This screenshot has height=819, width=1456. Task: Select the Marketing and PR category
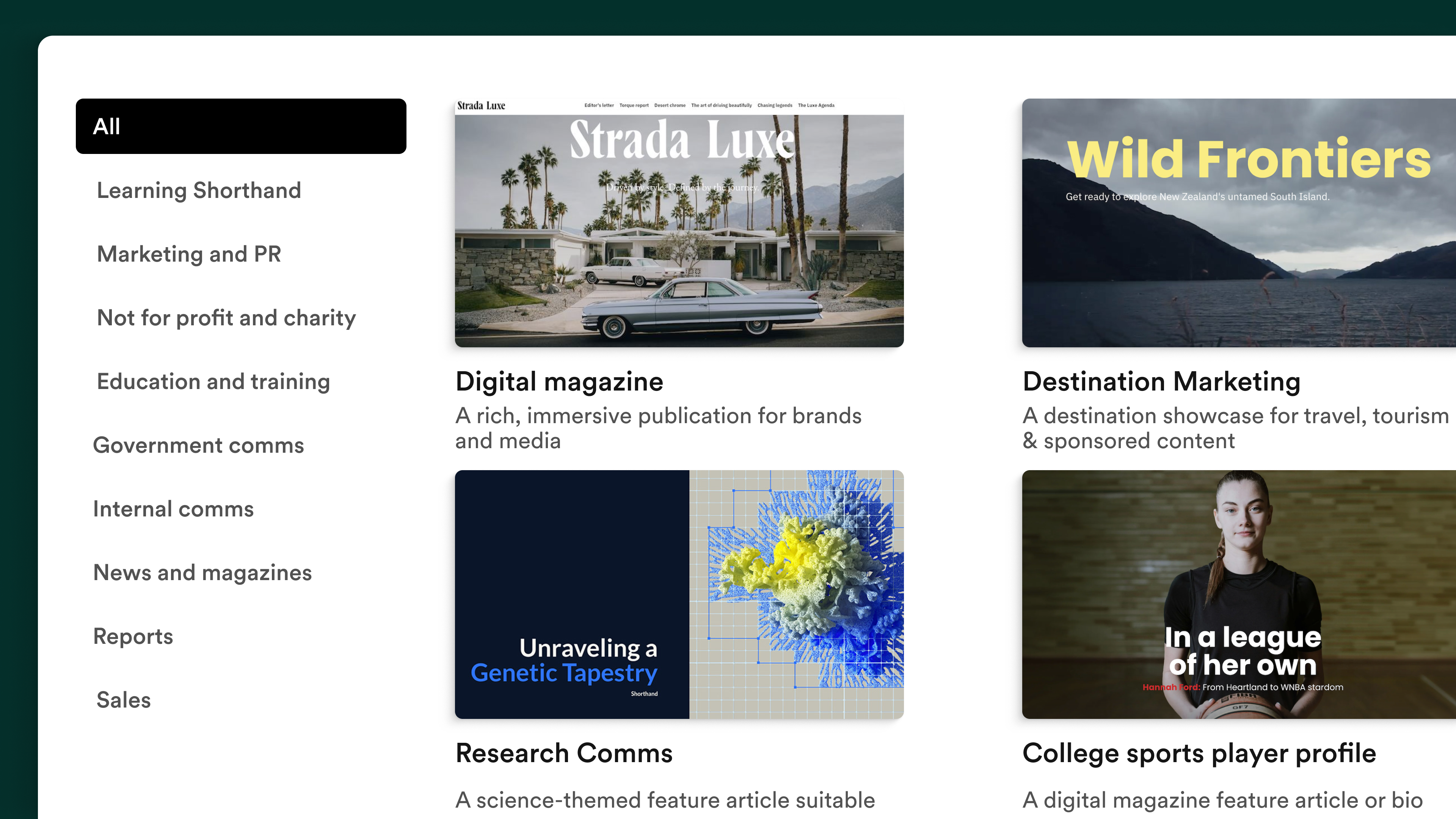[189, 254]
